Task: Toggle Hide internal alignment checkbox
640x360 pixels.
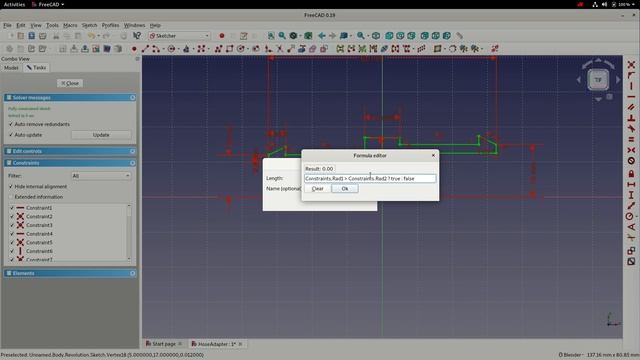Action: coord(11,187)
